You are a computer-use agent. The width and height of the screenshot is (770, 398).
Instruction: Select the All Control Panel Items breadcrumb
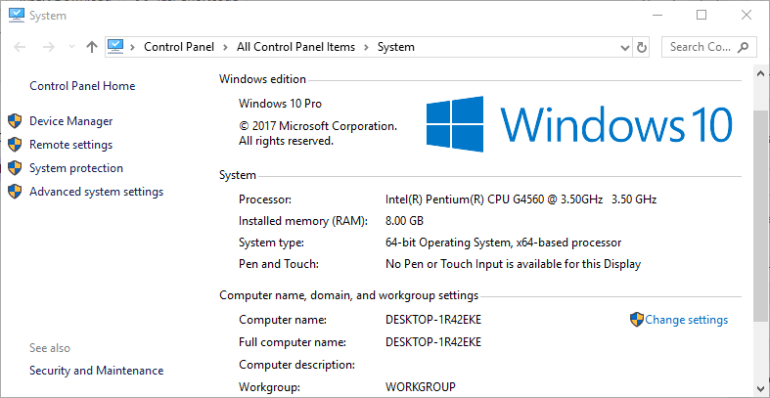pos(296,47)
